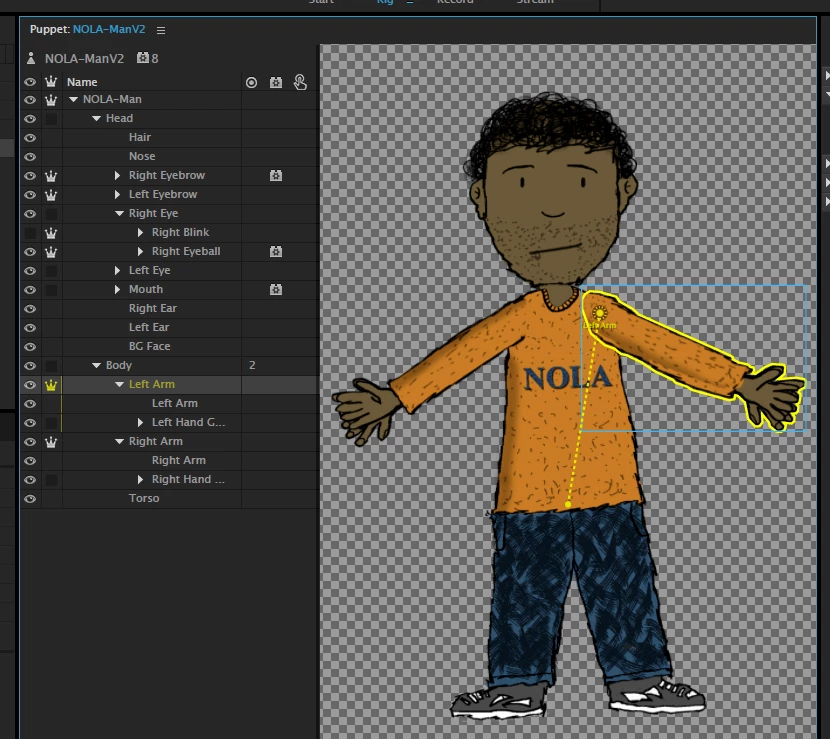This screenshot has width=830, height=739.
Task: Toggle crown on Right Eyebrow row
Action: point(51,176)
